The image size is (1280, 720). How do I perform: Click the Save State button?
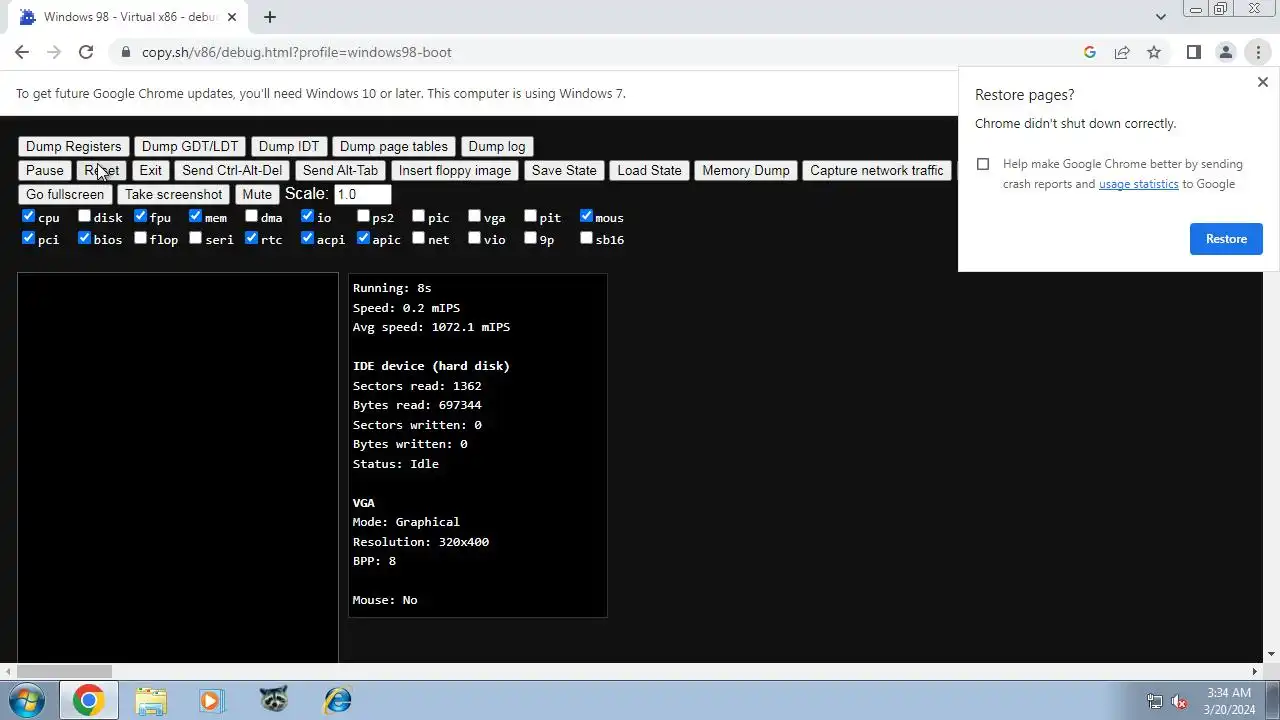564,170
